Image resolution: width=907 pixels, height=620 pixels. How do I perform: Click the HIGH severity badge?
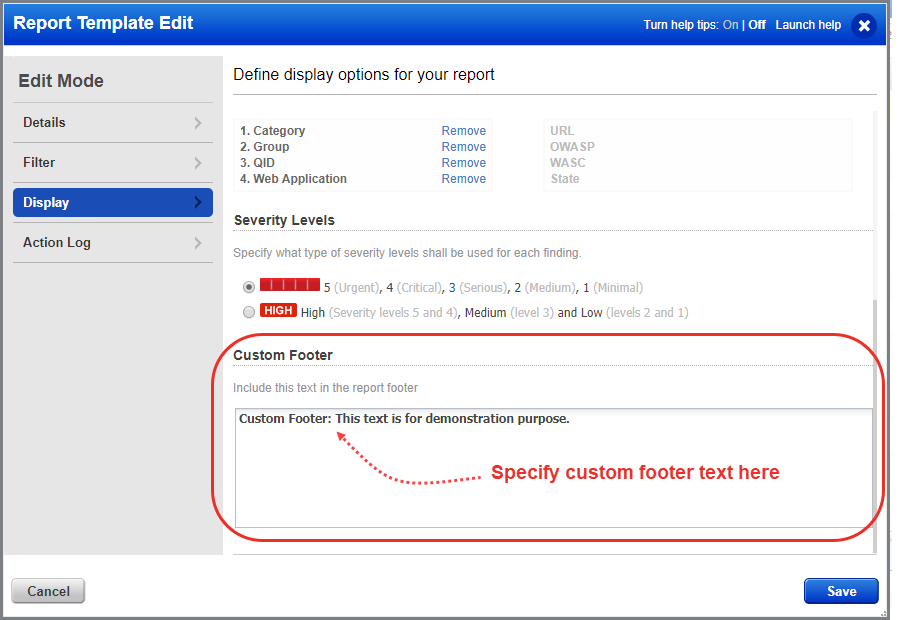pyautogui.click(x=278, y=310)
